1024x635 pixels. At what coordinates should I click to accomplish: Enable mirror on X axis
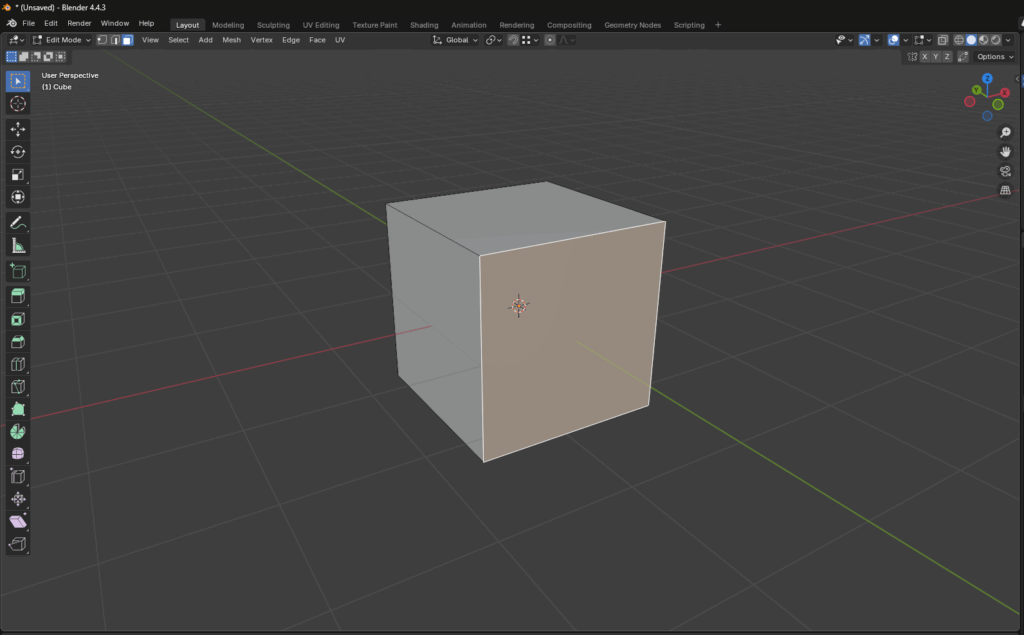[x=925, y=57]
